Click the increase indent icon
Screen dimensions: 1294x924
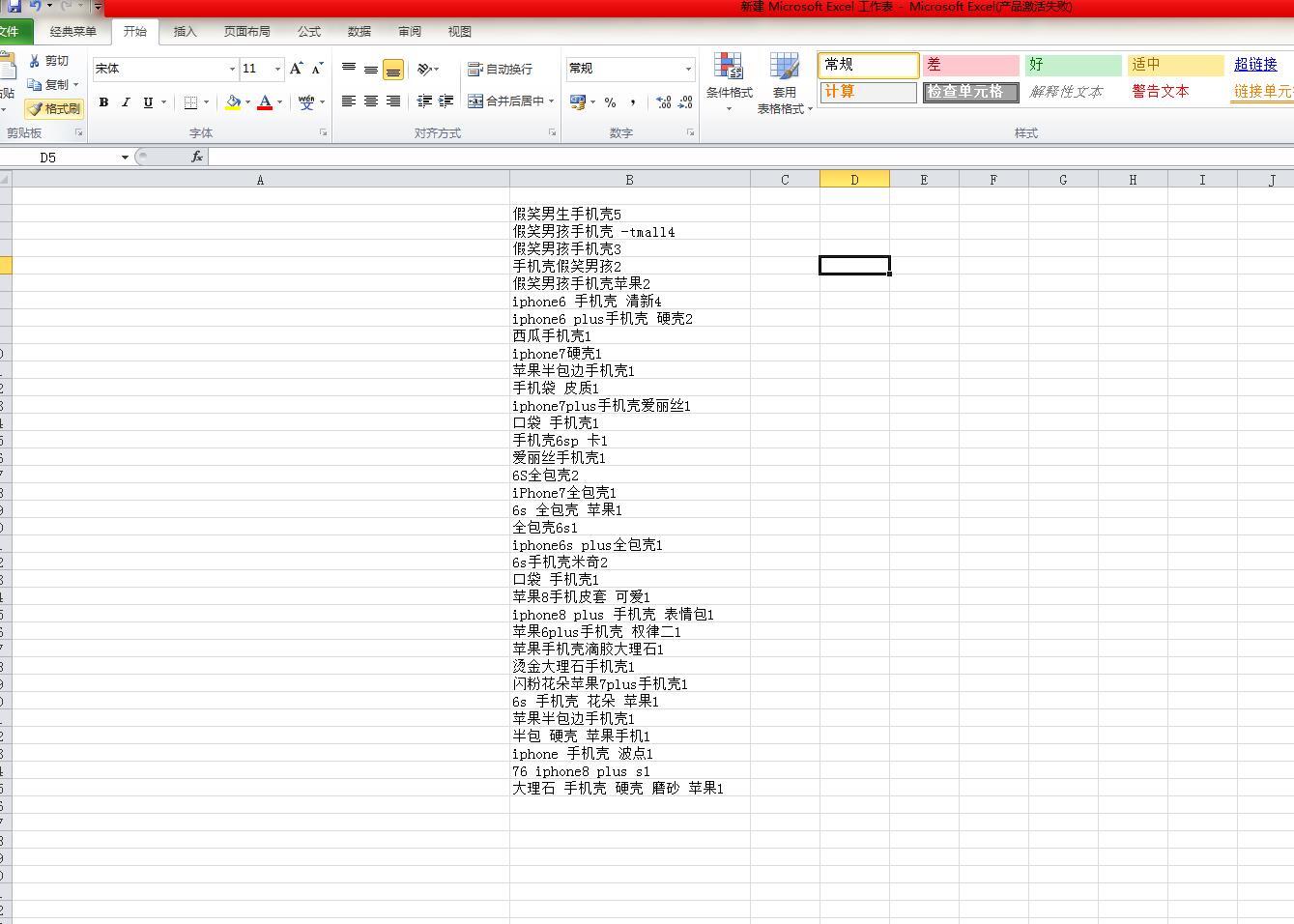(446, 101)
